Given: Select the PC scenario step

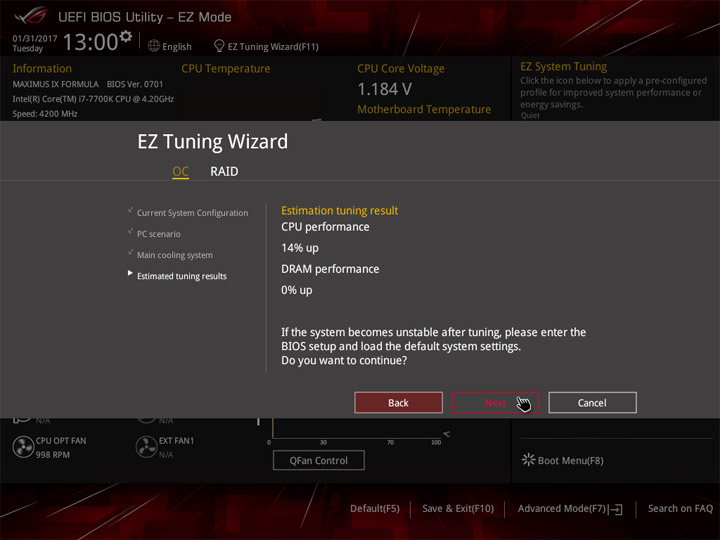Looking at the screenshot, I should point(158,234).
